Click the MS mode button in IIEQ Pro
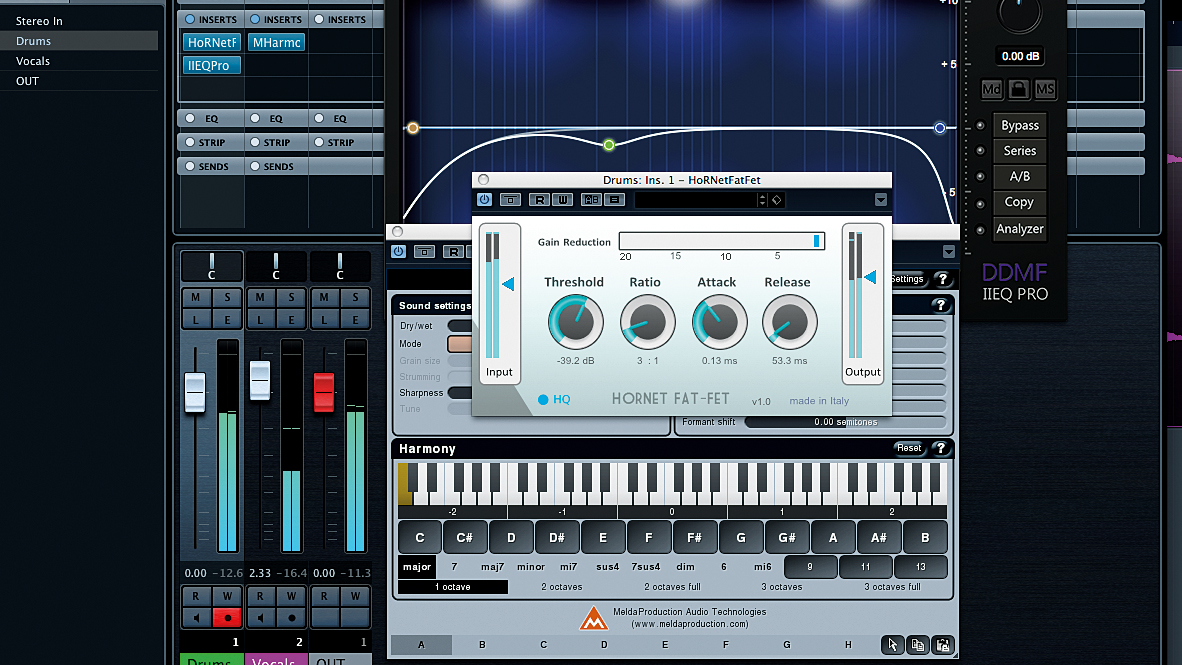This screenshot has width=1182, height=665. [x=1045, y=89]
